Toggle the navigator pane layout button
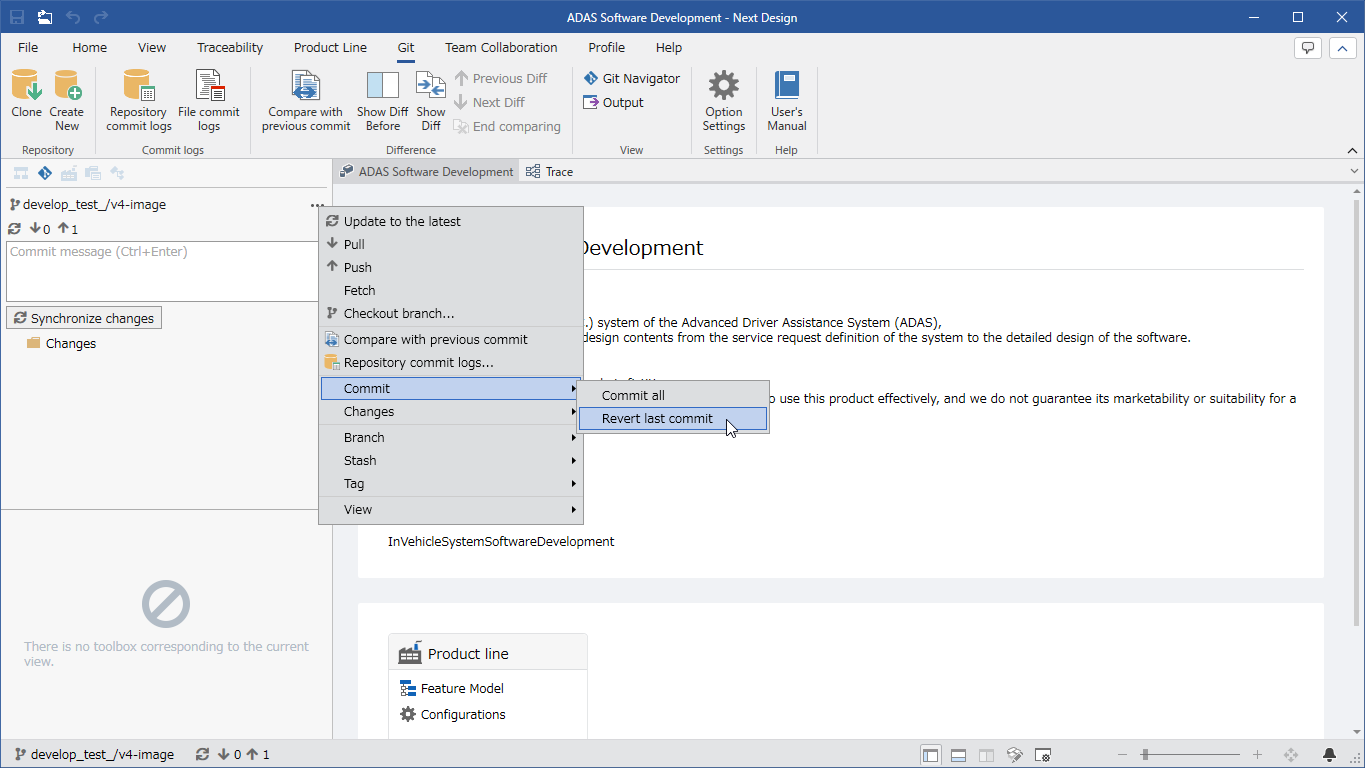This screenshot has height=768, width=1365. [930, 755]
